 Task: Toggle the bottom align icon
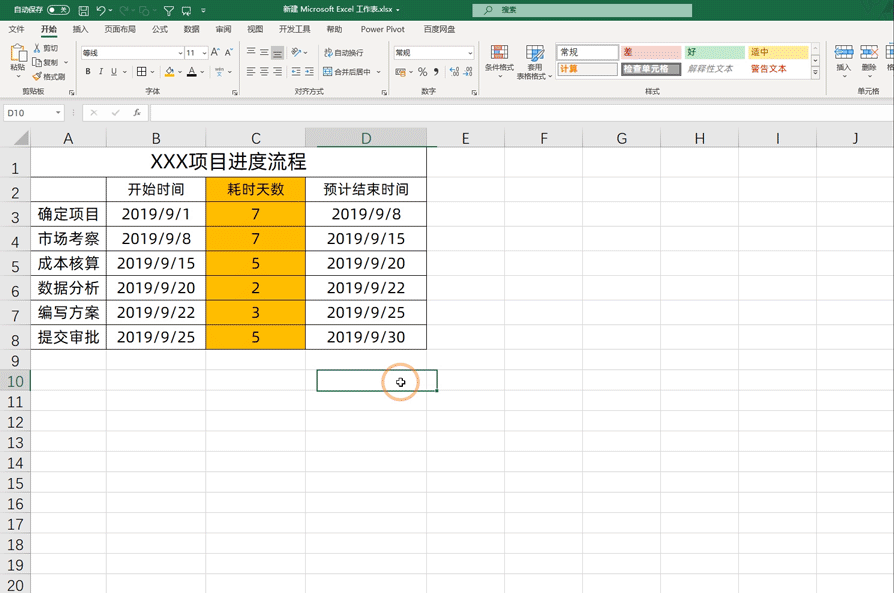tap(277, 52)
